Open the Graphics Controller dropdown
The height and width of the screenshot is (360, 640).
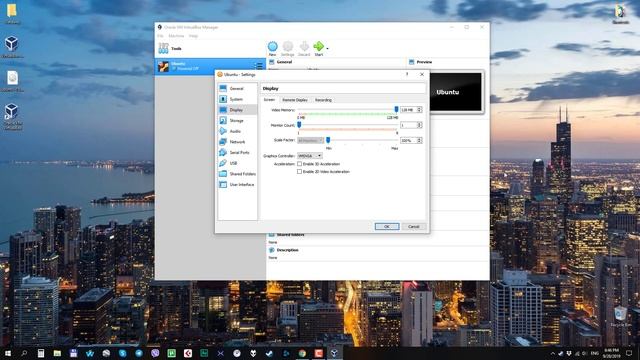(310, 156)
